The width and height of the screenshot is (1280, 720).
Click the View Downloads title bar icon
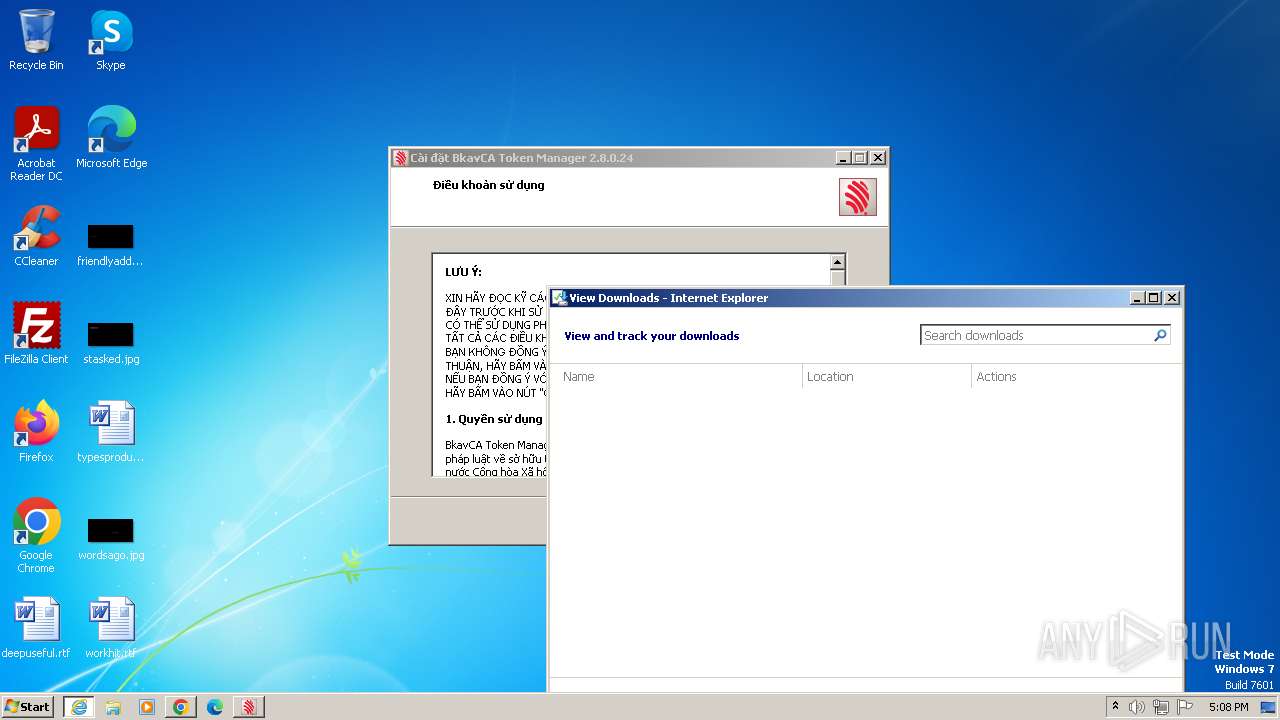click(x=560, y=298)
